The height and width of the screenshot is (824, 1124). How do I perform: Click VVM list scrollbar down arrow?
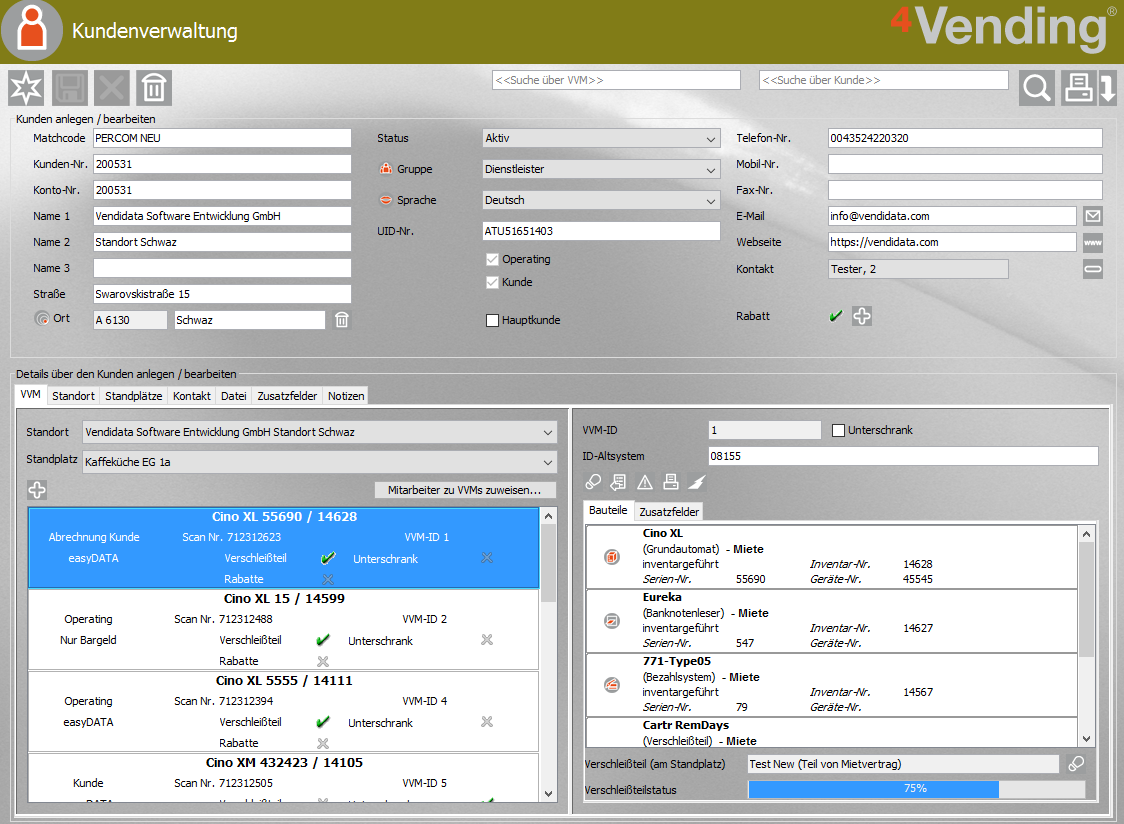point(548,794)
